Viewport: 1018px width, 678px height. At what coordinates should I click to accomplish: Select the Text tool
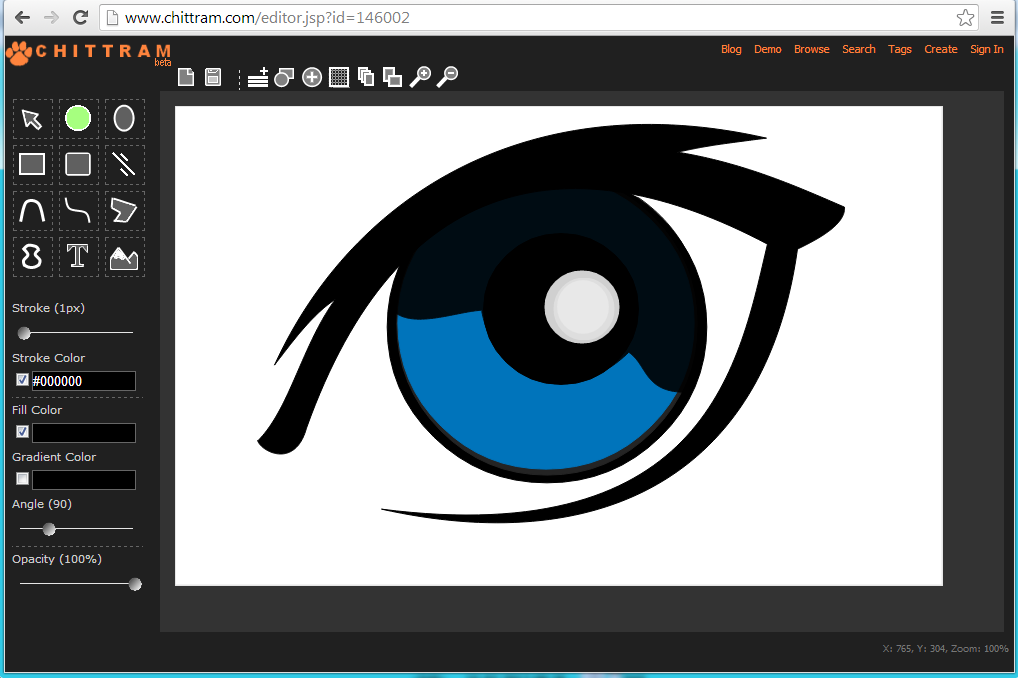[x=78, y=256]
